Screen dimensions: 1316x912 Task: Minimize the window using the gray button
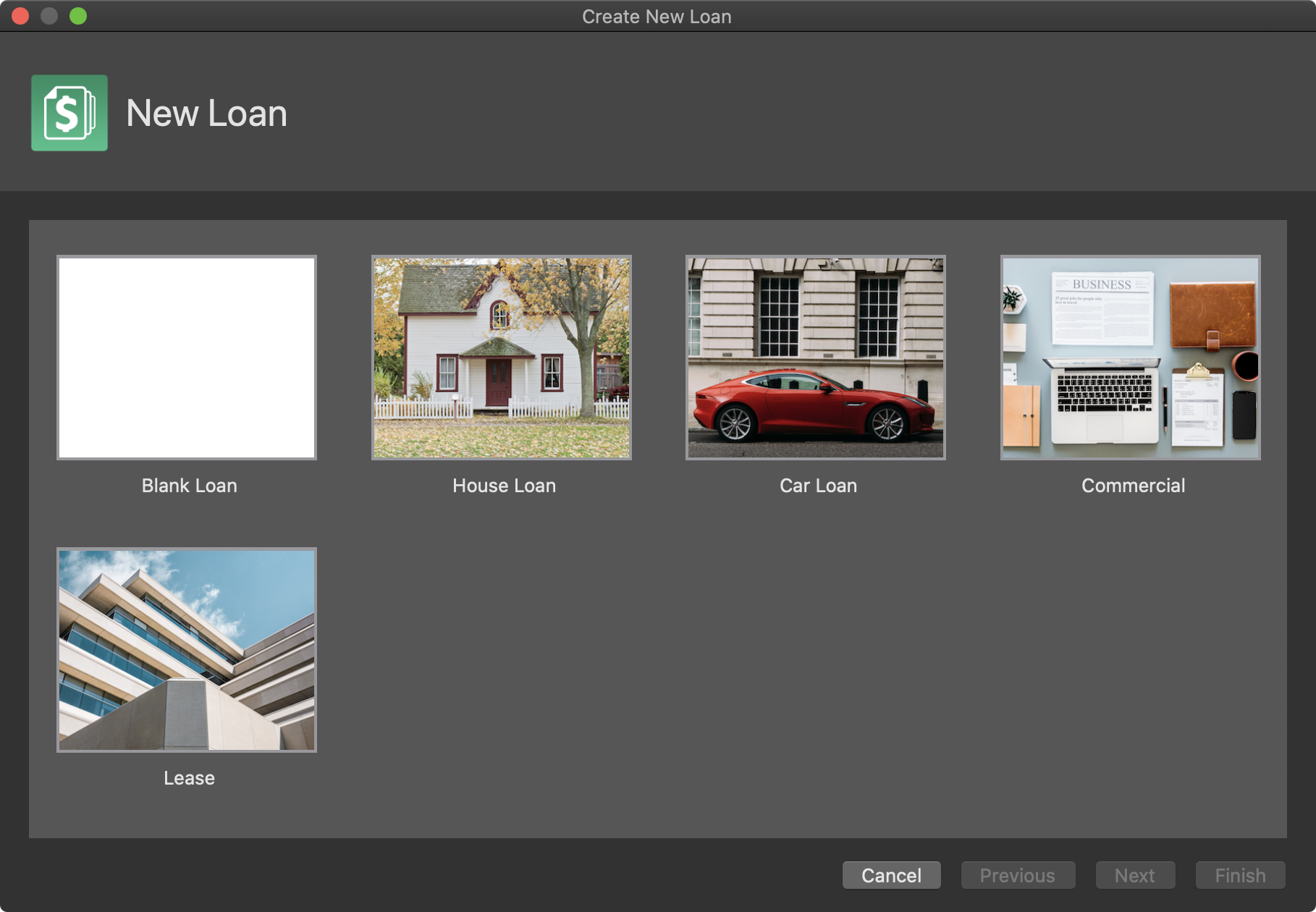(x=49, y=16)
